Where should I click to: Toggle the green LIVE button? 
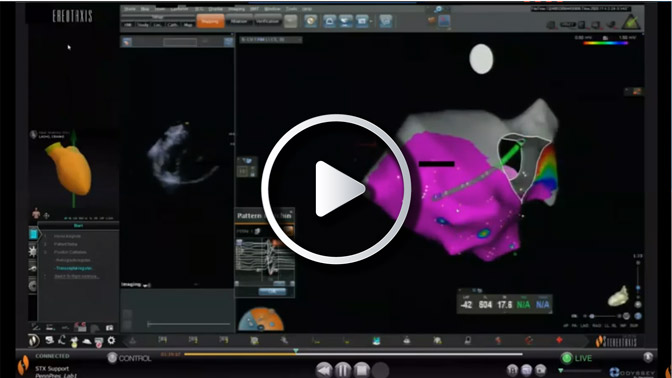coord(577,358)
